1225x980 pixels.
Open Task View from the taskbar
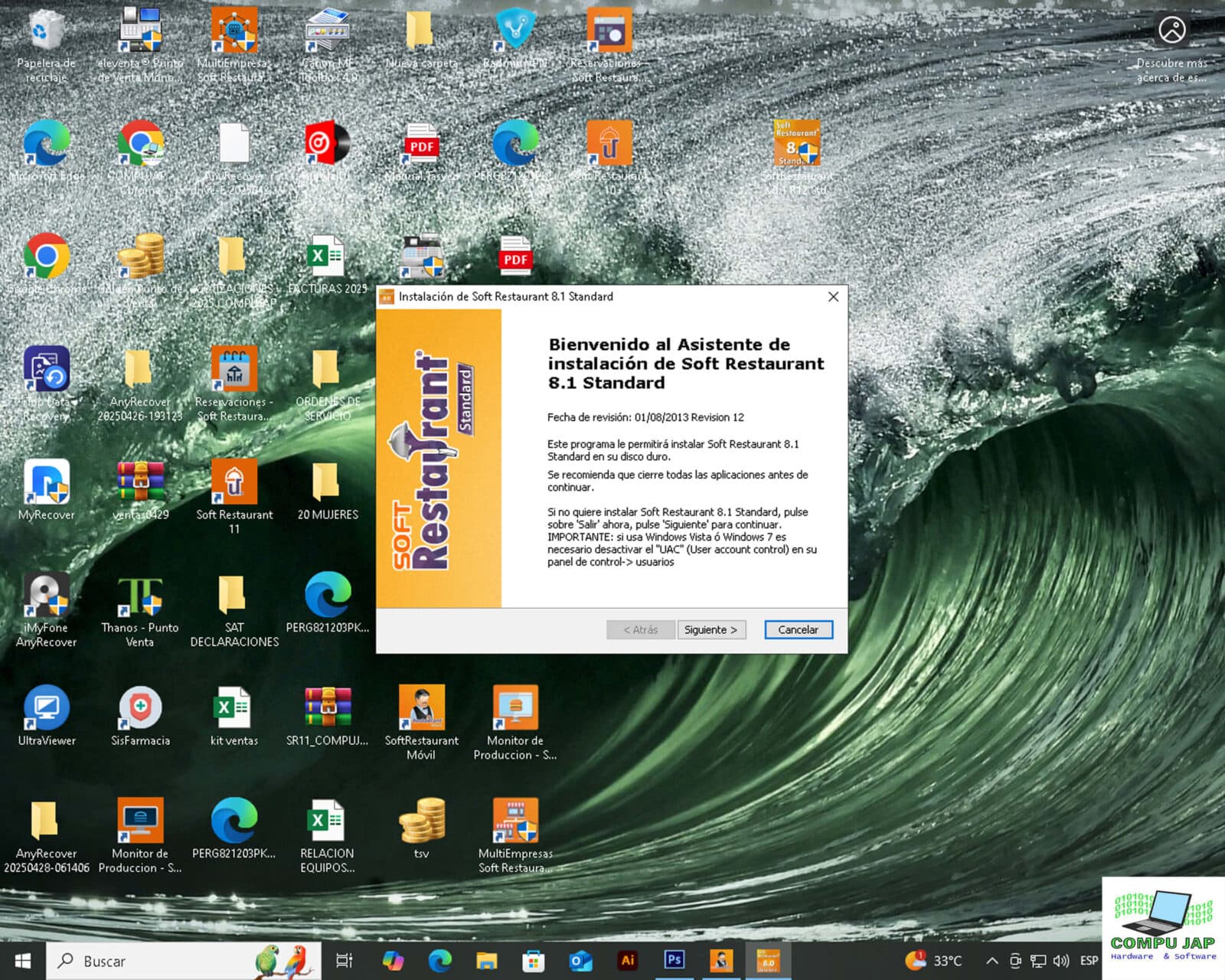[x=345, y=961]
